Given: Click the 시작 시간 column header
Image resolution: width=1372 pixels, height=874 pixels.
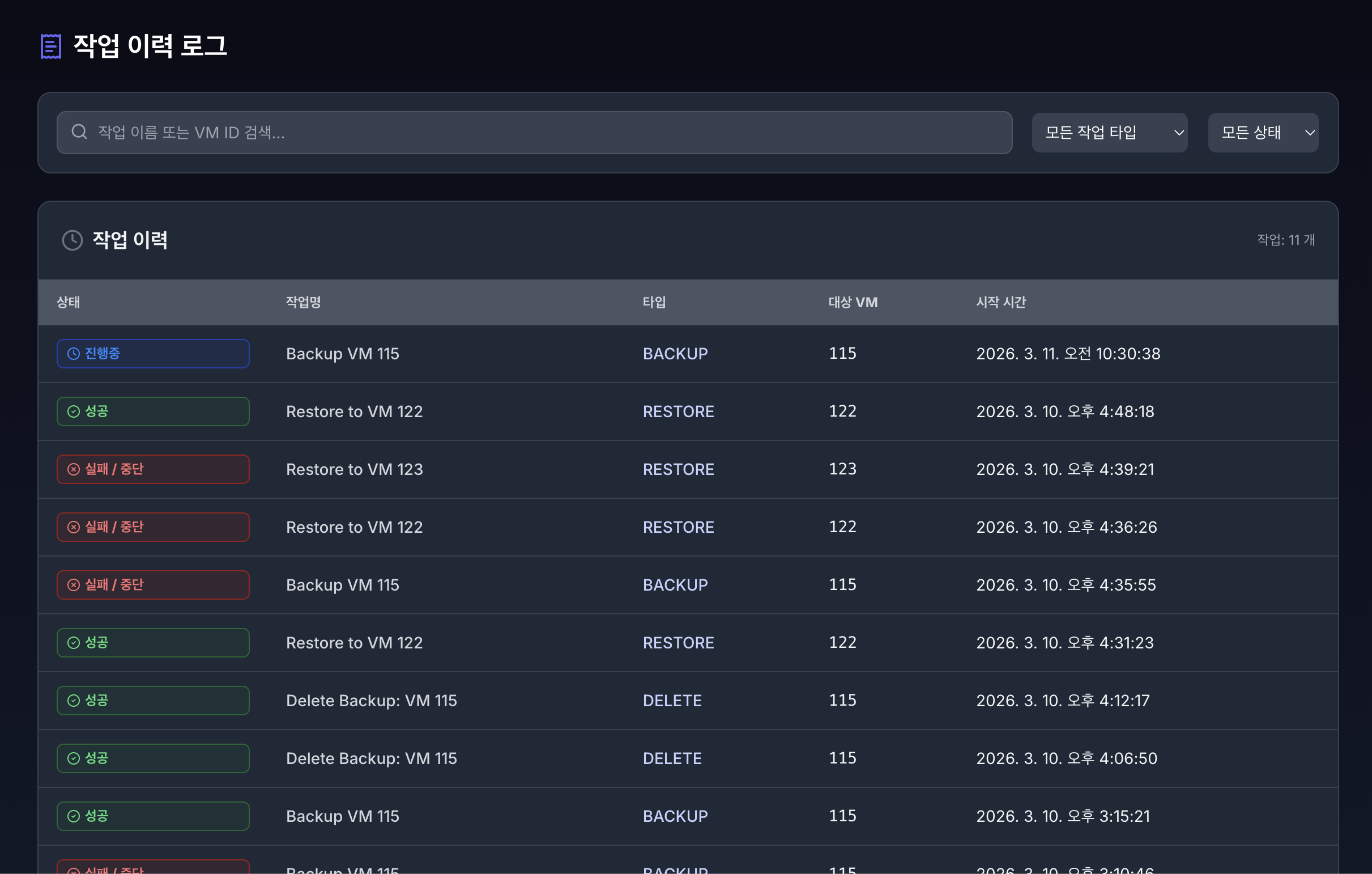Looking at the screenshot, I should pyautogui.click(x=1000, y=302).
